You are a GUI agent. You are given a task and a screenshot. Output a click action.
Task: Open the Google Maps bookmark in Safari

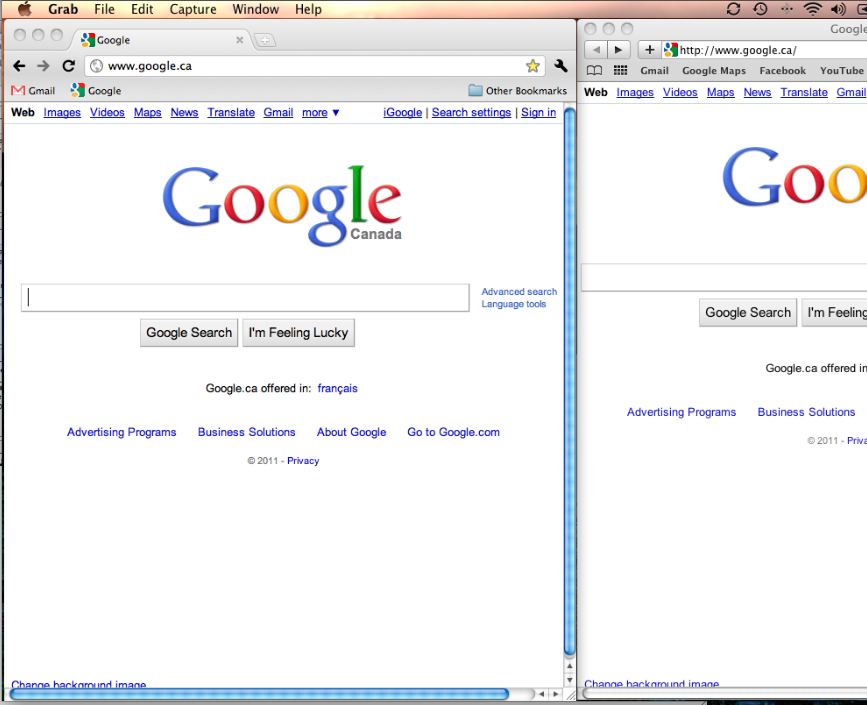[x=714, y=70]
